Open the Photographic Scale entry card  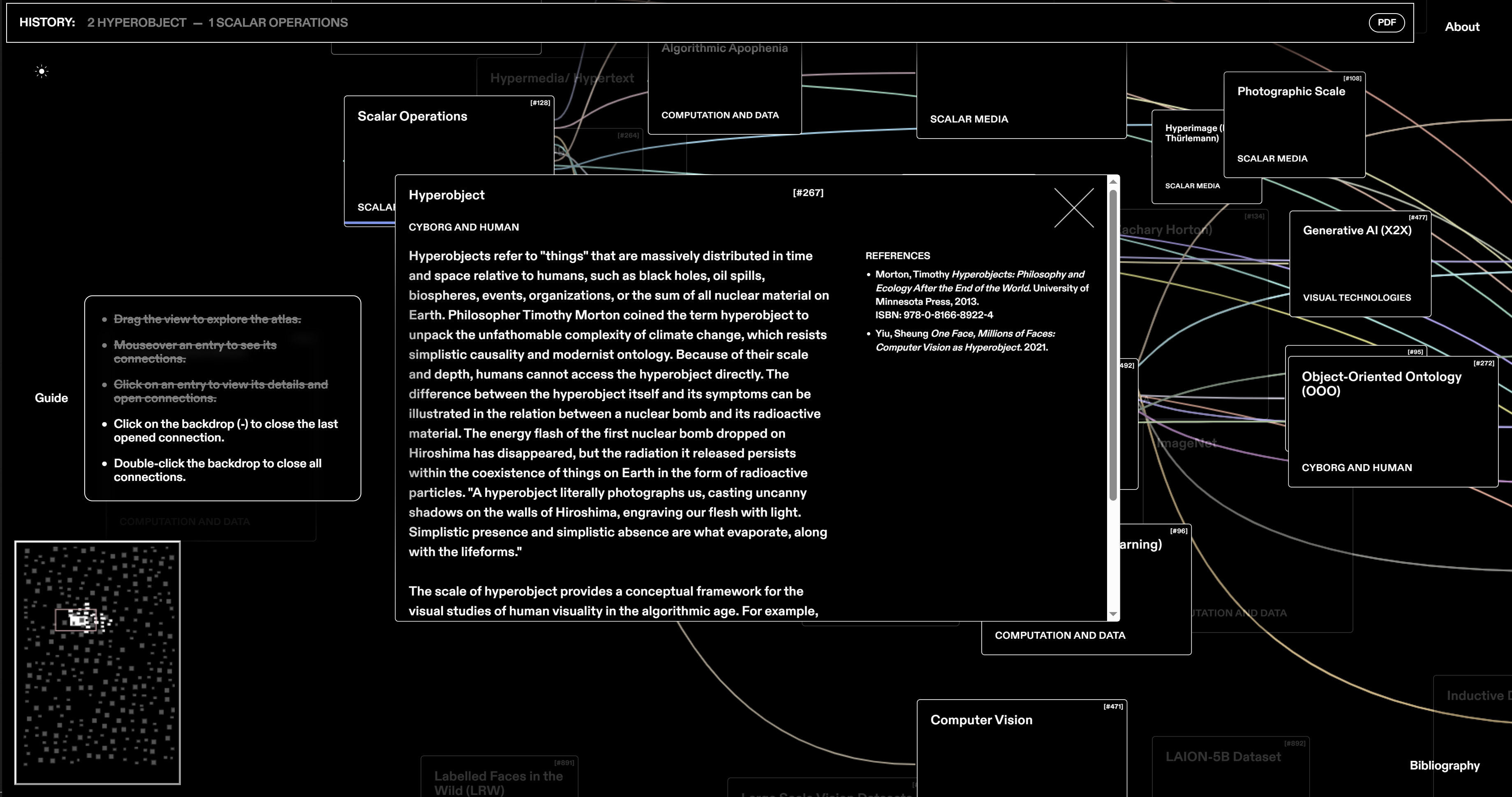(x=1294, y=125)
